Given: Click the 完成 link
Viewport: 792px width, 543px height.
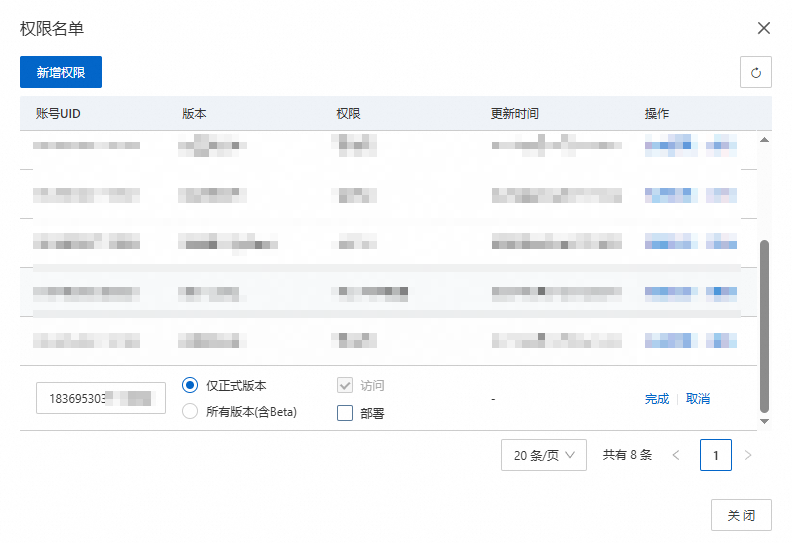Looking at the screenshot, I should tap(657, 399).
